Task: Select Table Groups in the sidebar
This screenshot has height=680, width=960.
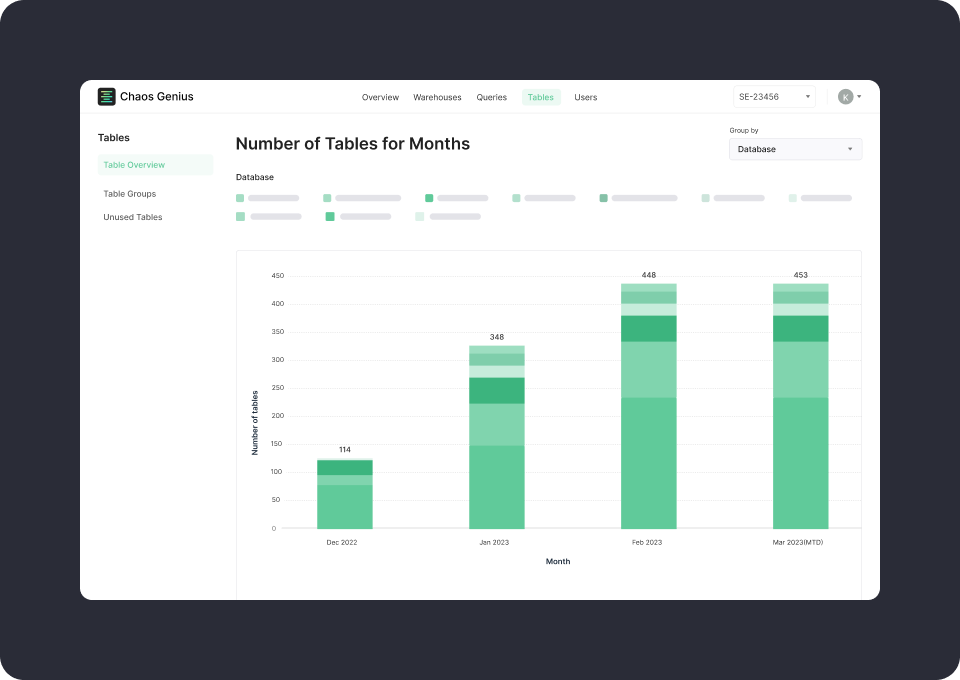Action: [128, 193]
